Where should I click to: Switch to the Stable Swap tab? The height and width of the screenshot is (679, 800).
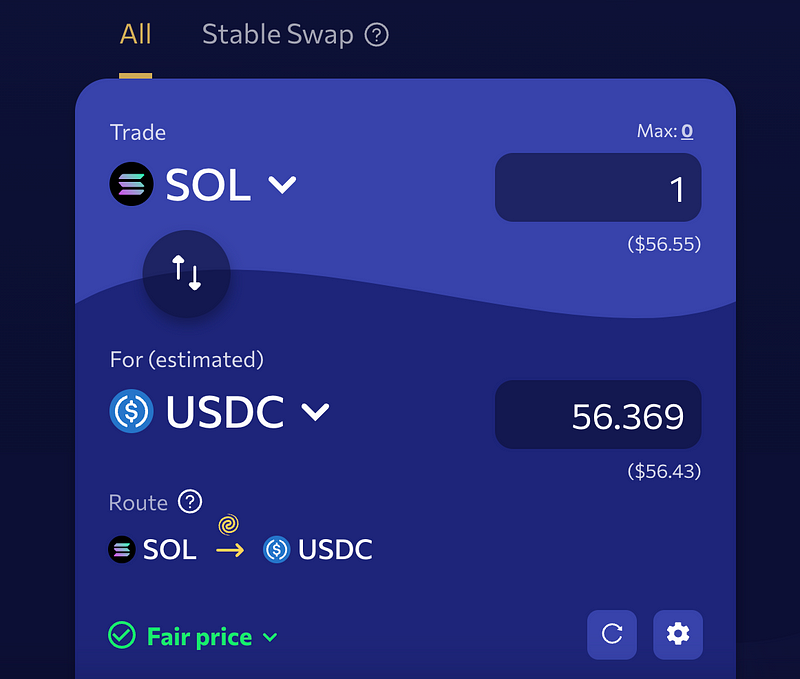[278, 35]
